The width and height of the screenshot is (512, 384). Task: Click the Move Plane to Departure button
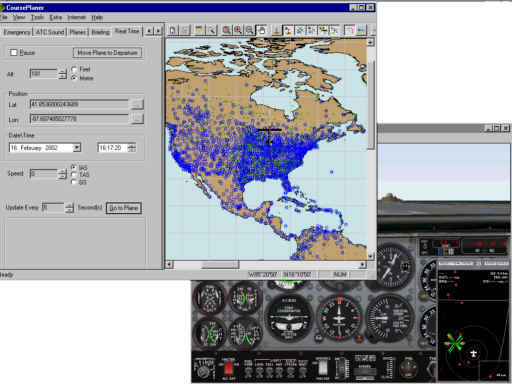[108, 53]
